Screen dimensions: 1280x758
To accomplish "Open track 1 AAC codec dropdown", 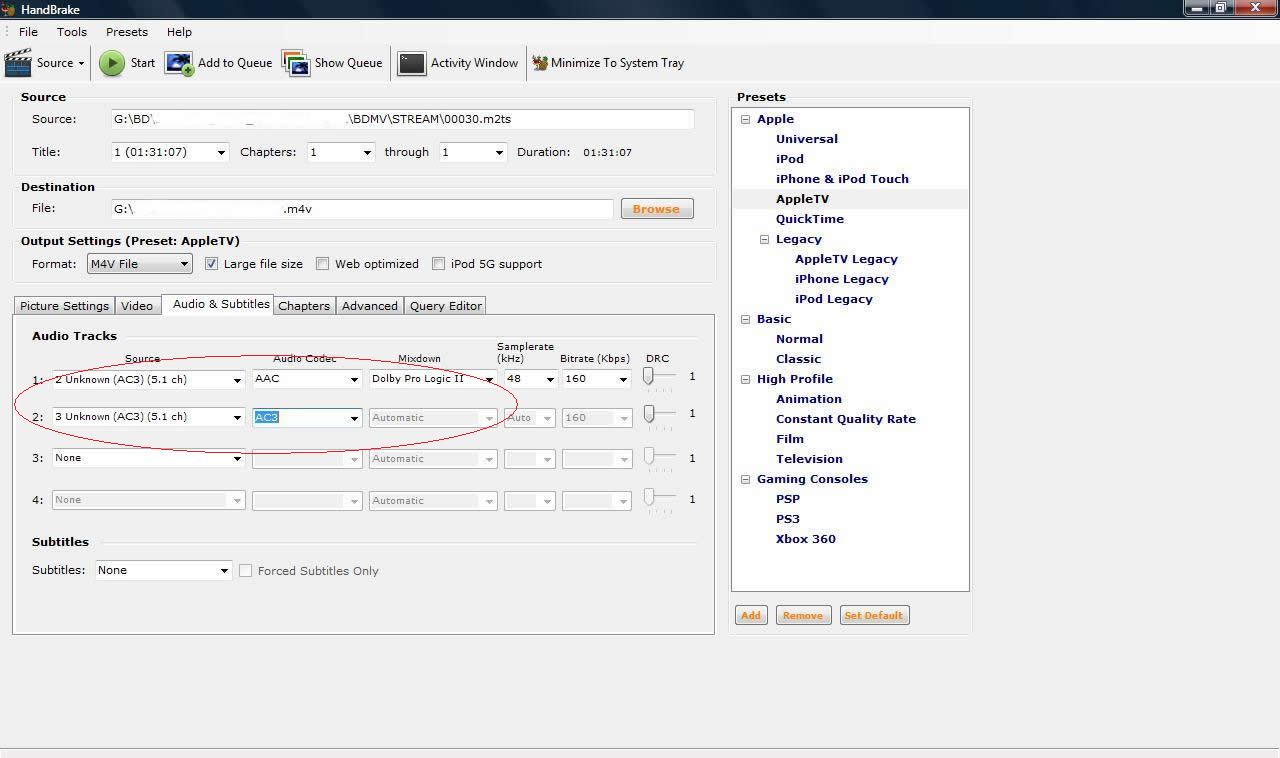I will (306, 379).
